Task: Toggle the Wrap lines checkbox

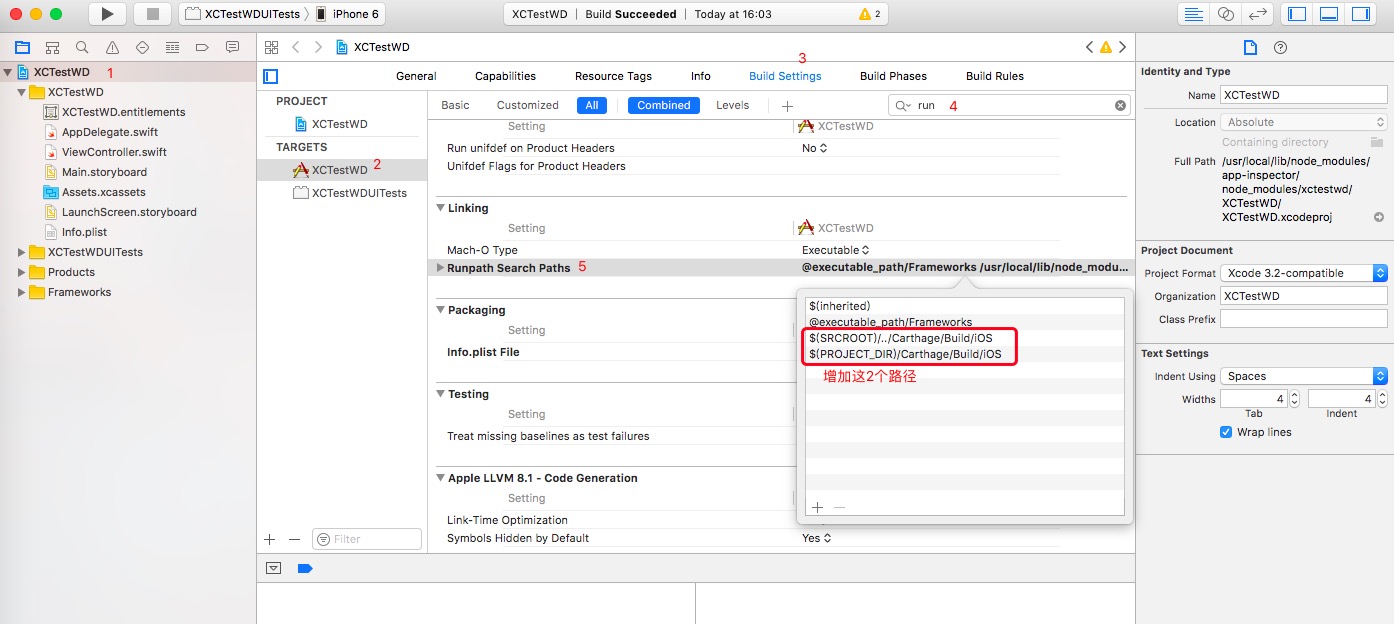Action: (x=1226, y=432)
